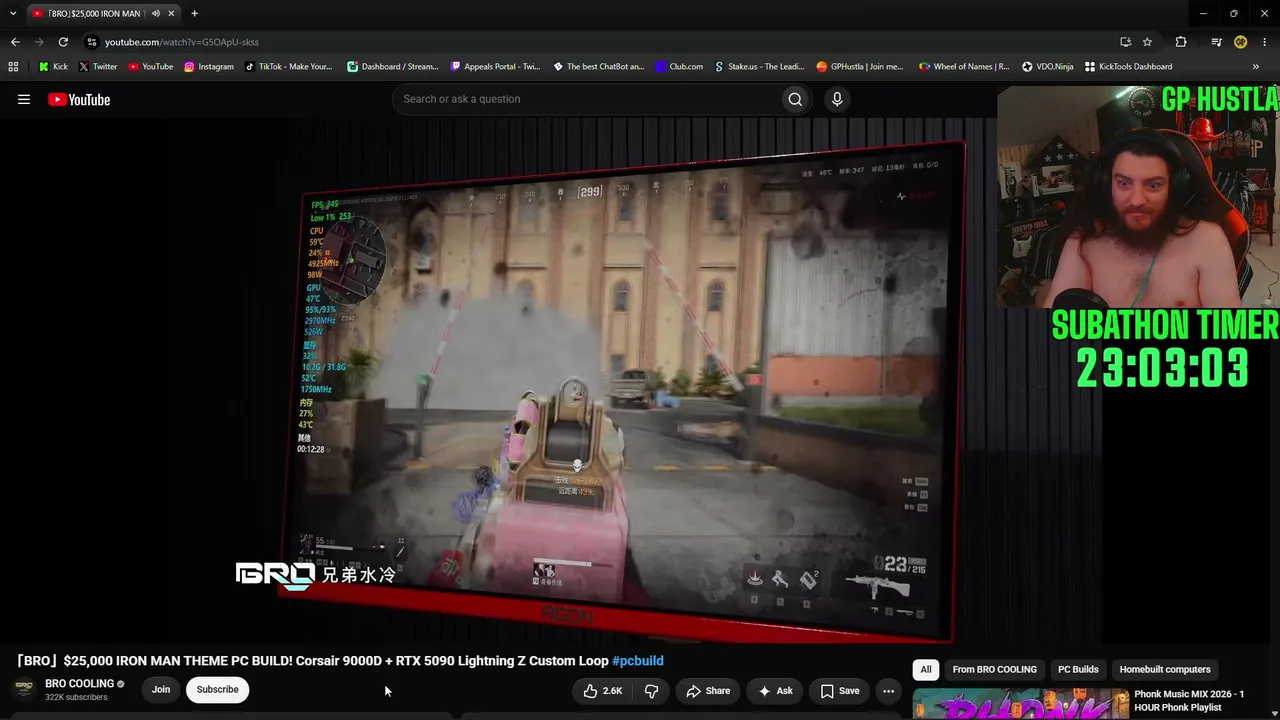
Task: Open the KickTools Dashboard bookmark
Action: click(x=1128, y=67)
